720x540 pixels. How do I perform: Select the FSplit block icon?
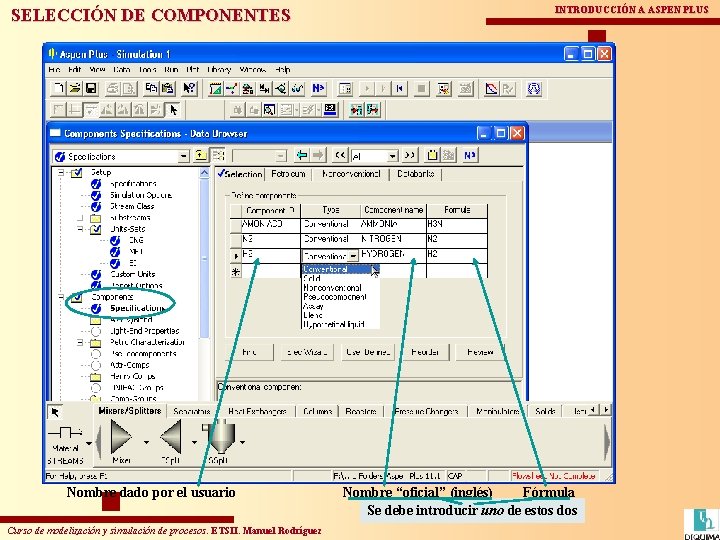click(171, 437)
